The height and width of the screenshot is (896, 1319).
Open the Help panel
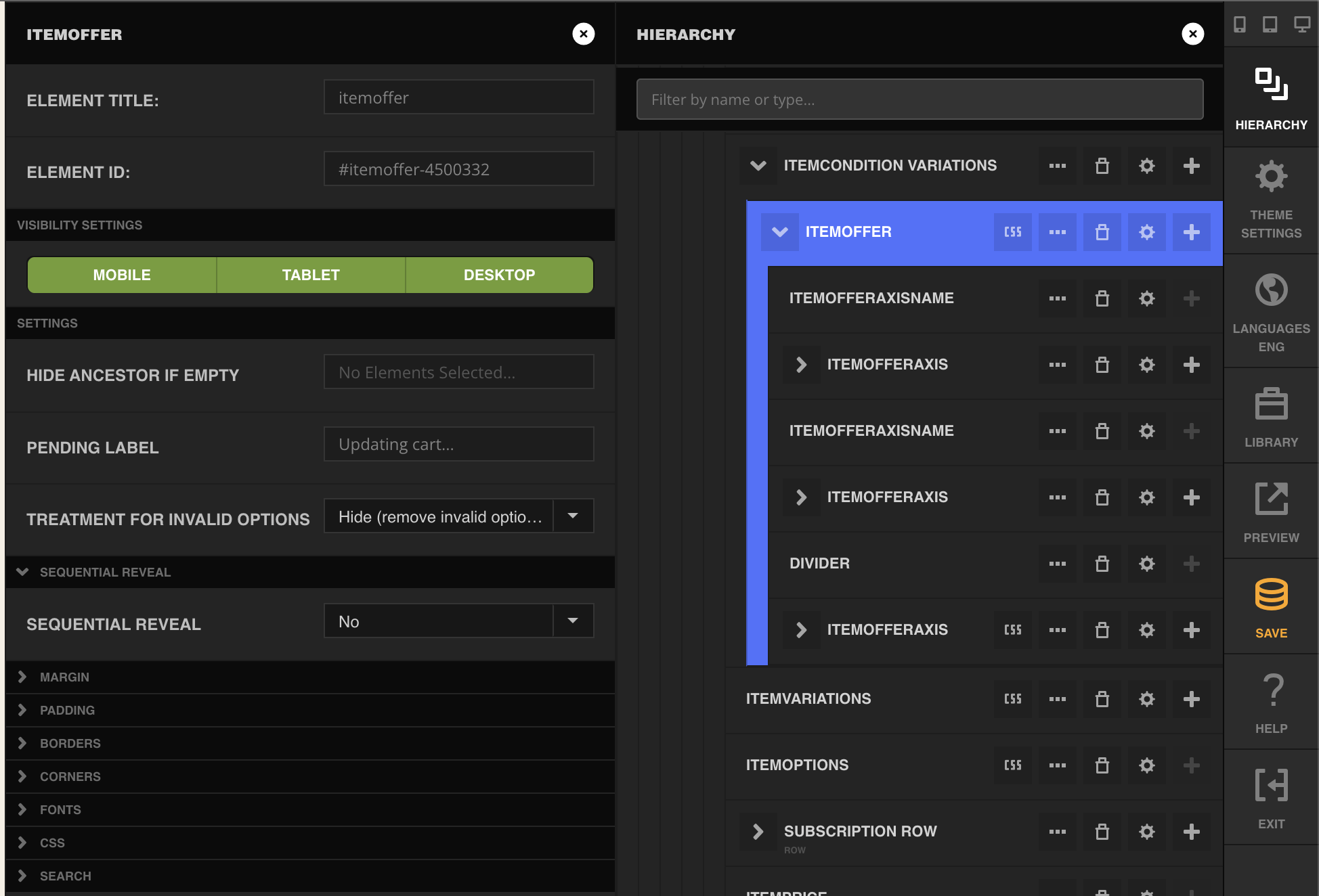(1271, 702)
